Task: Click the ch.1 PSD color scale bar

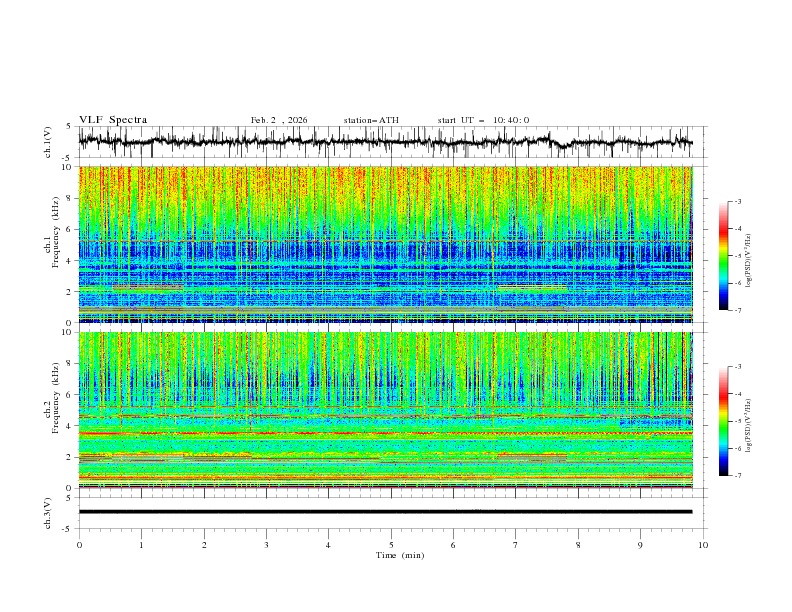Action: [723, 256]
